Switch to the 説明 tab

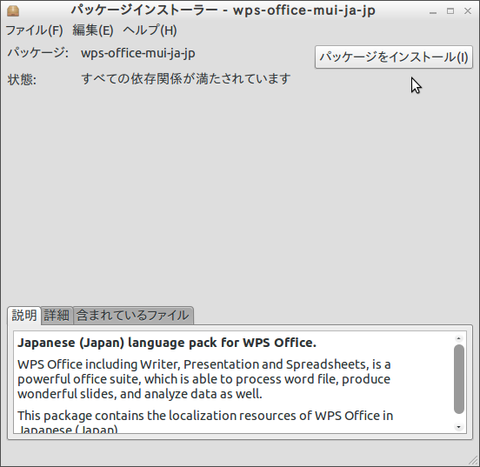click(24, 315)
